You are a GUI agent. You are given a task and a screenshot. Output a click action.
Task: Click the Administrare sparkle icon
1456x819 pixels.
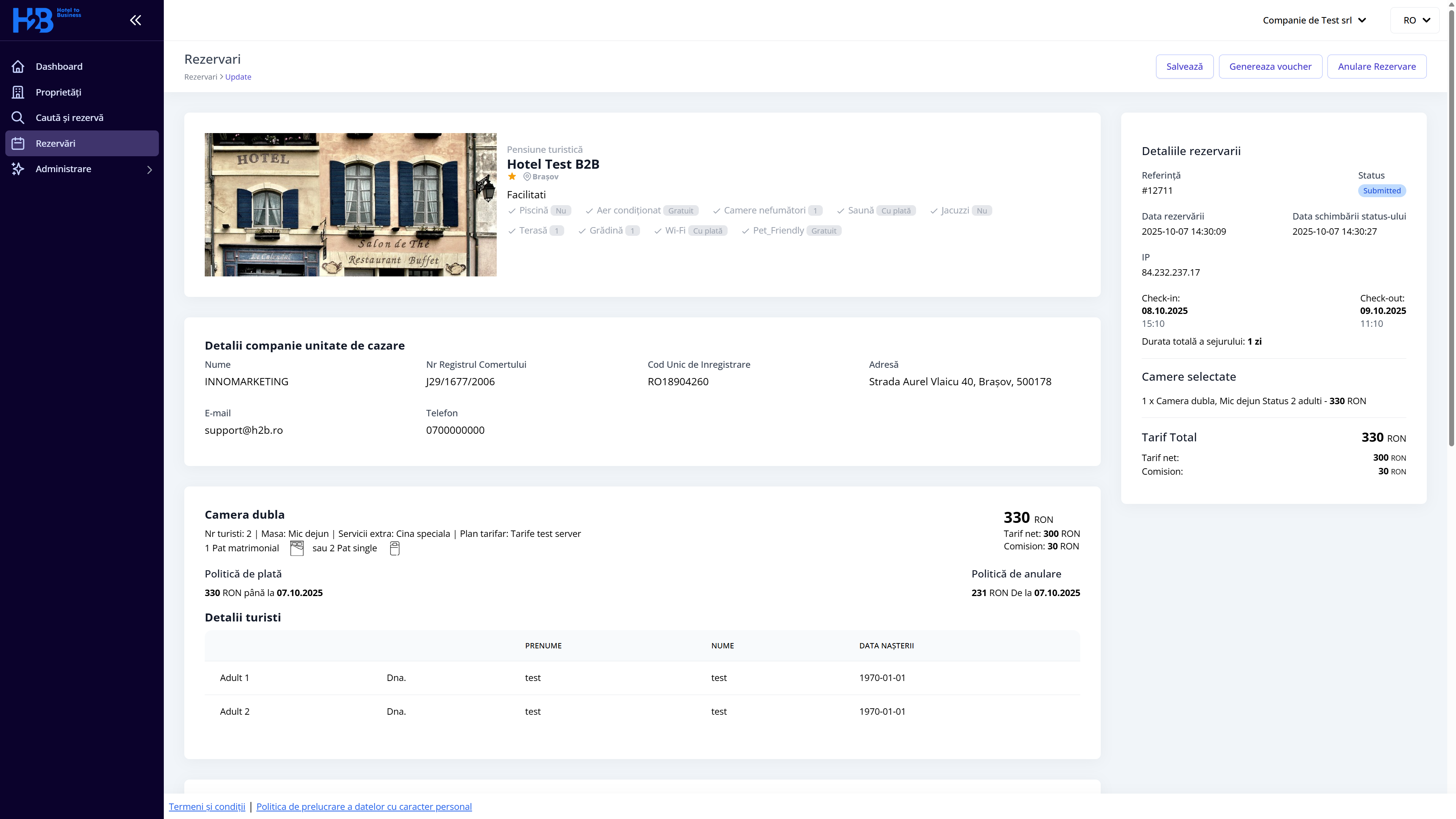click(x=18, y=169)
